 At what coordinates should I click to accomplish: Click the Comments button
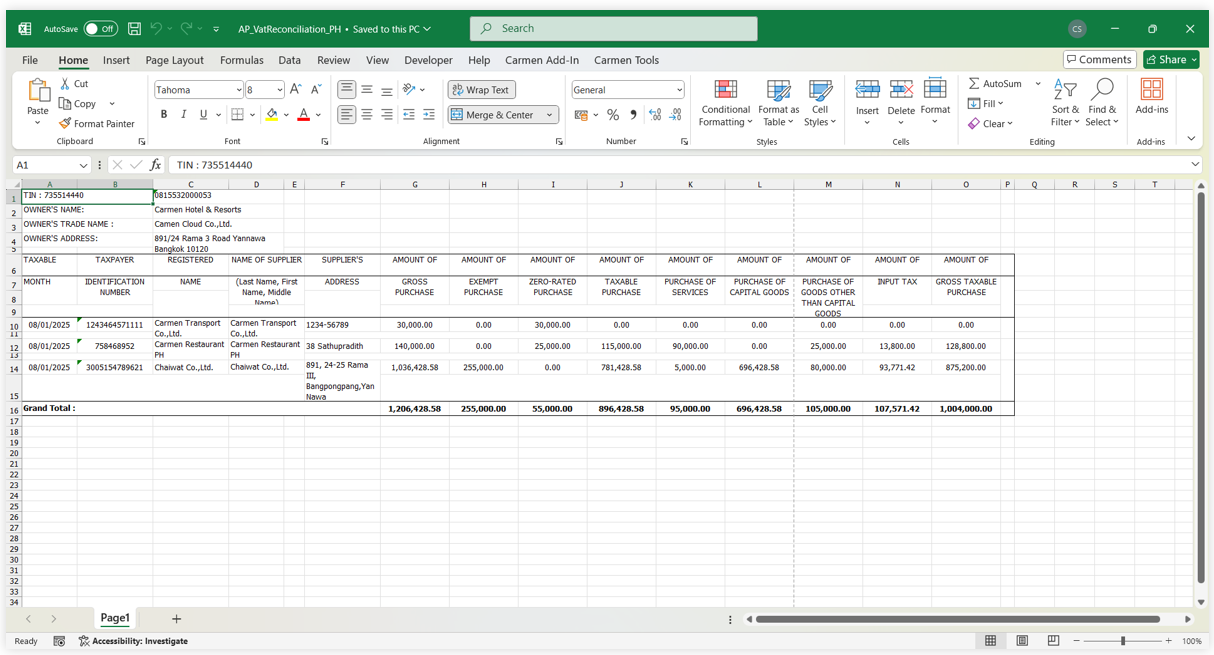coord(1099,60)
